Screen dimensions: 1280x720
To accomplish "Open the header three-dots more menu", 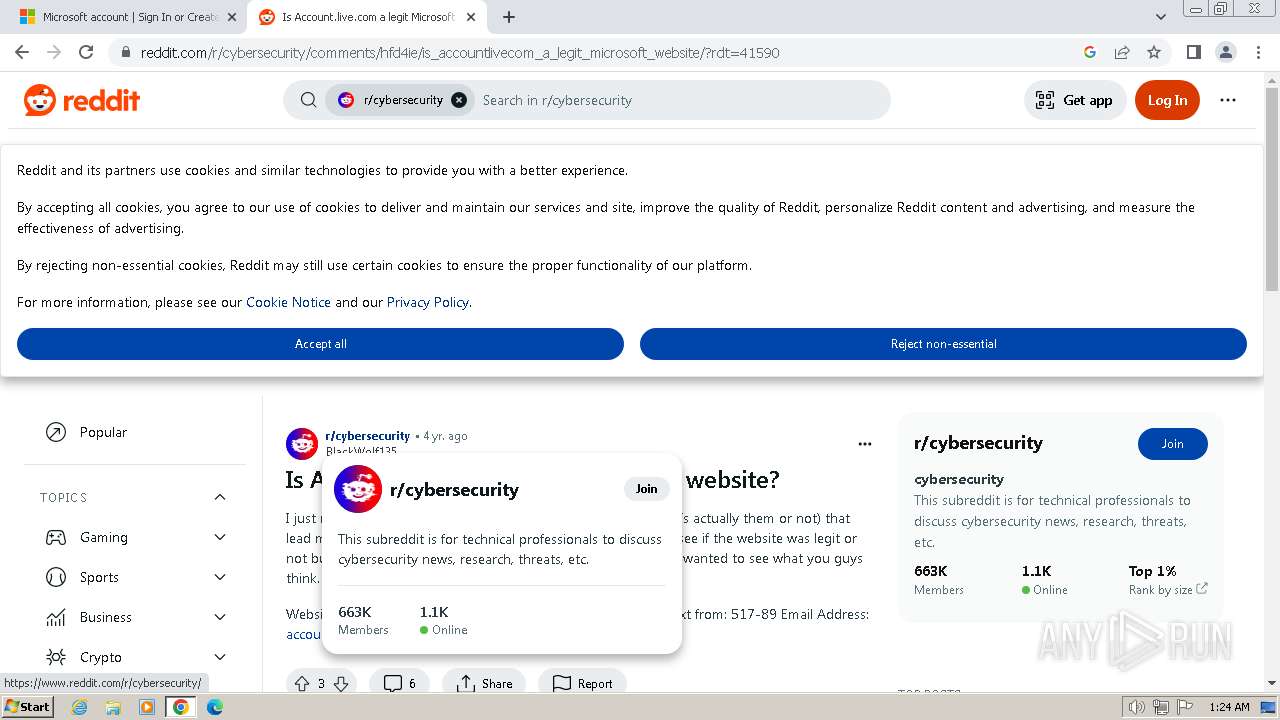I will pos(1228,100).
